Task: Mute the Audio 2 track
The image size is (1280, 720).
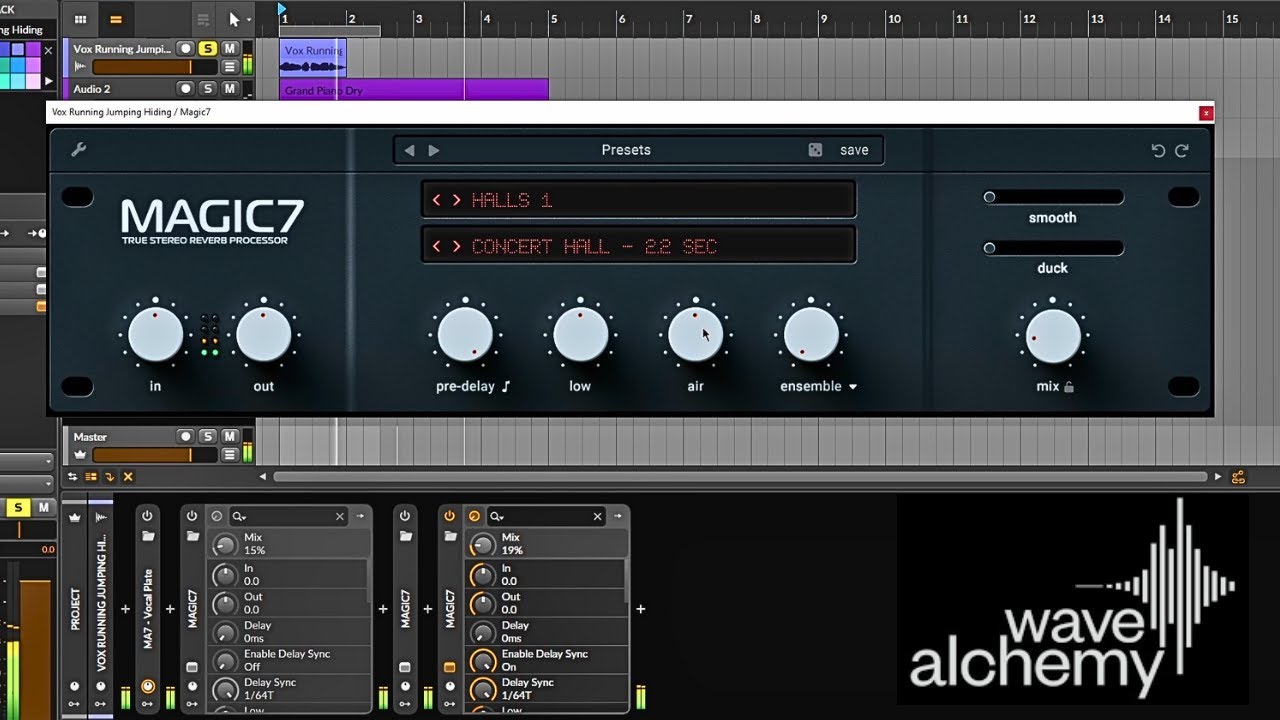Action: click(x=229, y=89)
